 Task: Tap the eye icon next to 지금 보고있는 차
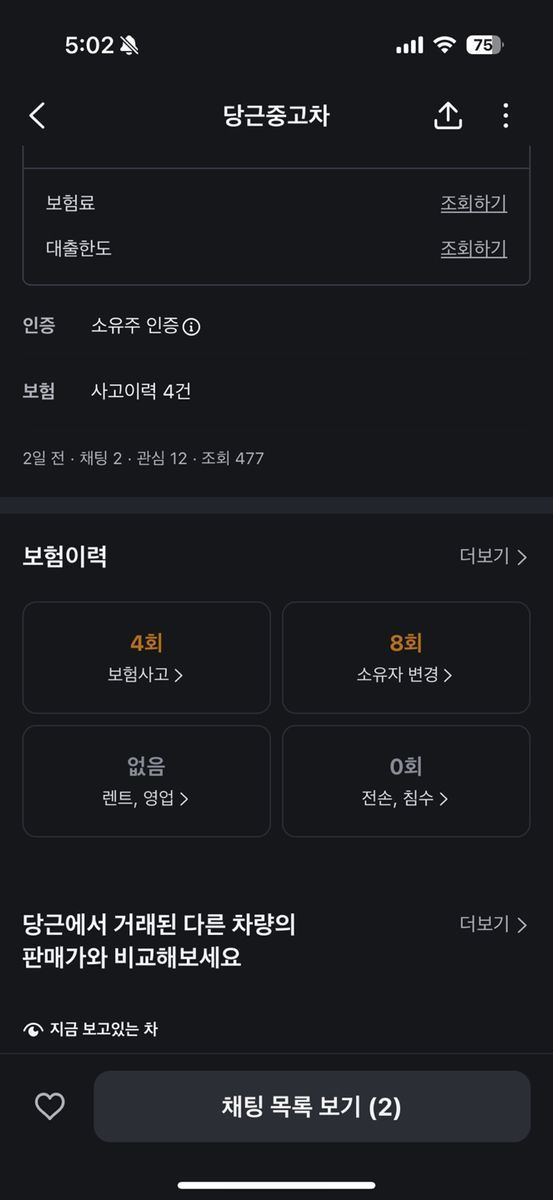33,1029
